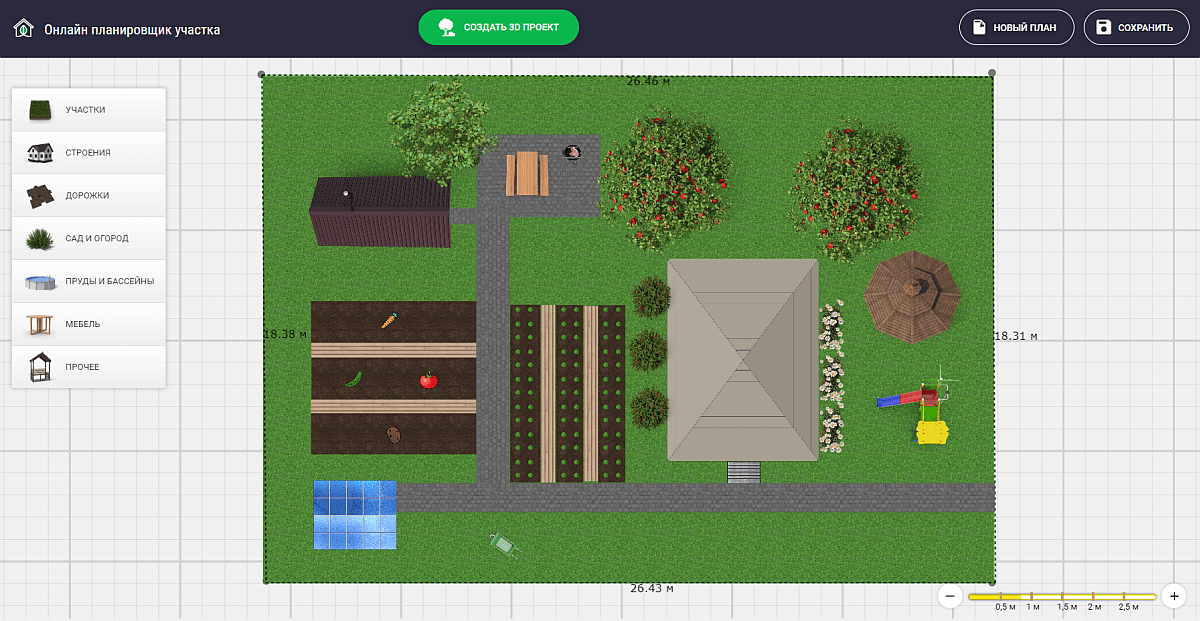Click the Новый план button
The height and width of the screenshot is (621, 1200).
[x=1016, y=28]
